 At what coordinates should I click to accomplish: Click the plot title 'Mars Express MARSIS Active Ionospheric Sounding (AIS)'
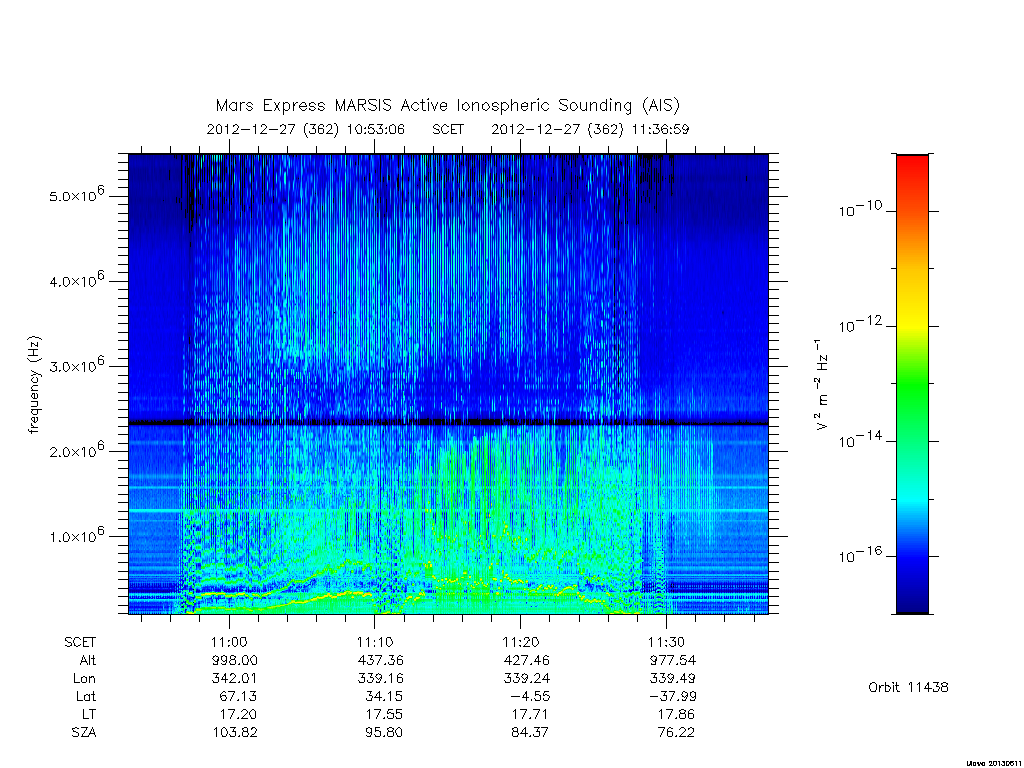(x=447, y=105)
